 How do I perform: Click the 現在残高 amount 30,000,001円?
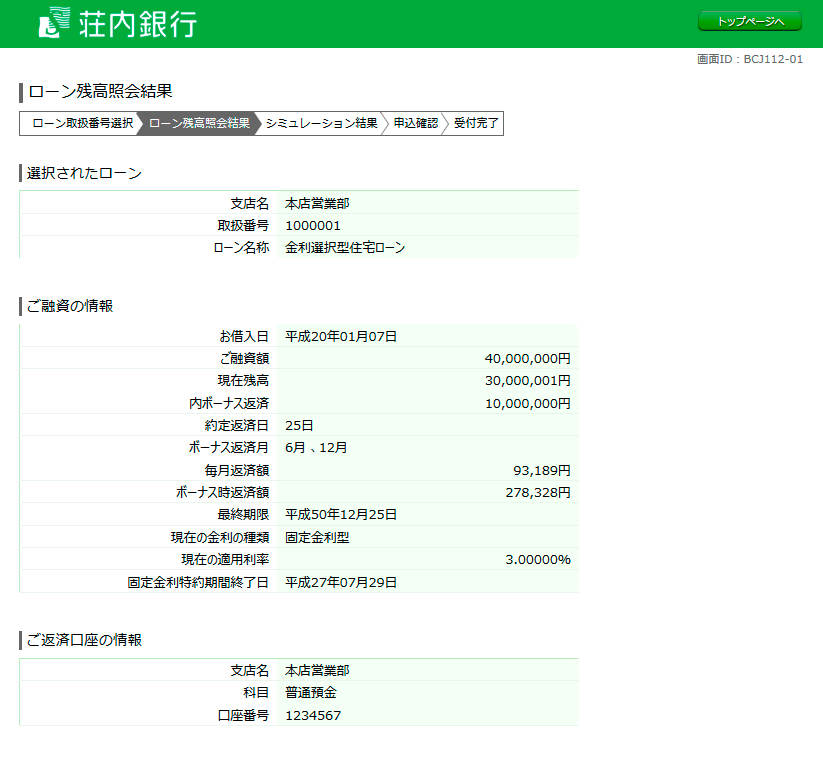[x=527, y=380]
